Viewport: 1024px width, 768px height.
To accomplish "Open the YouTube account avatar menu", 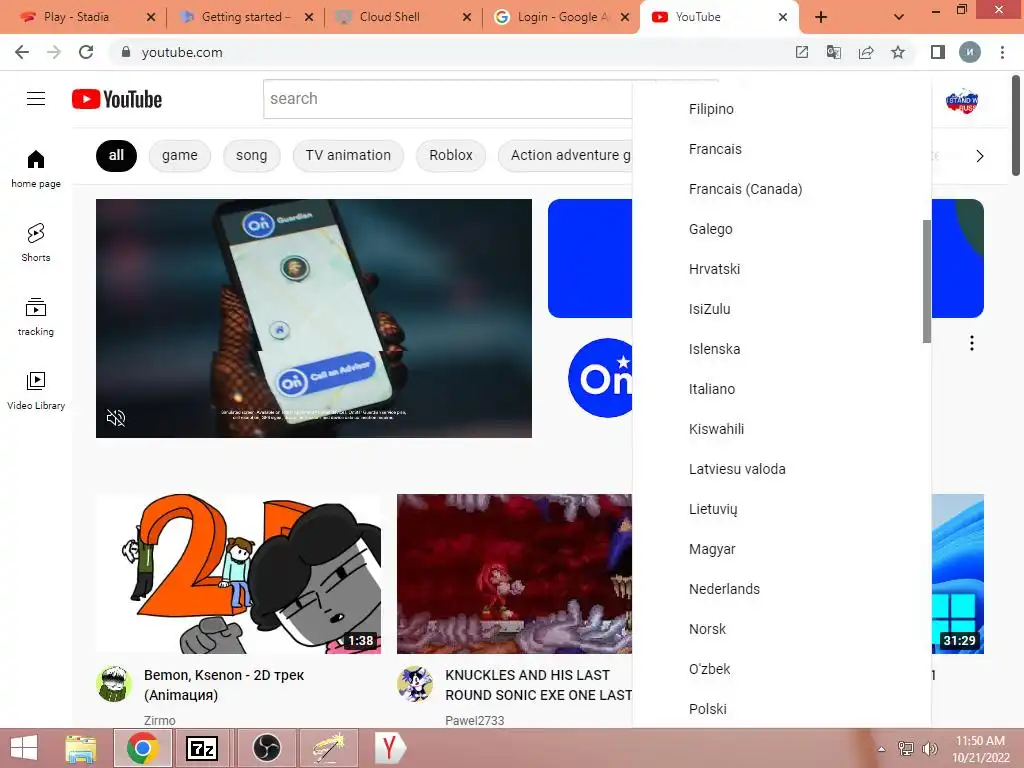I will click(962, 101).
